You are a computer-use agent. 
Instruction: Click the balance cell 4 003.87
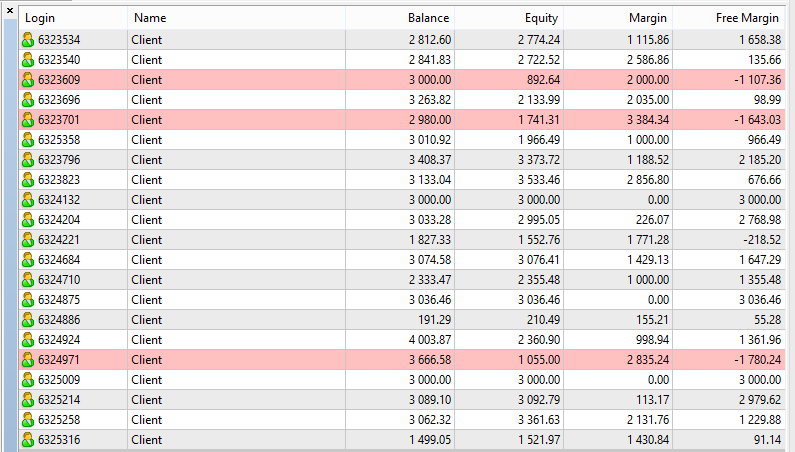(430, 340)
